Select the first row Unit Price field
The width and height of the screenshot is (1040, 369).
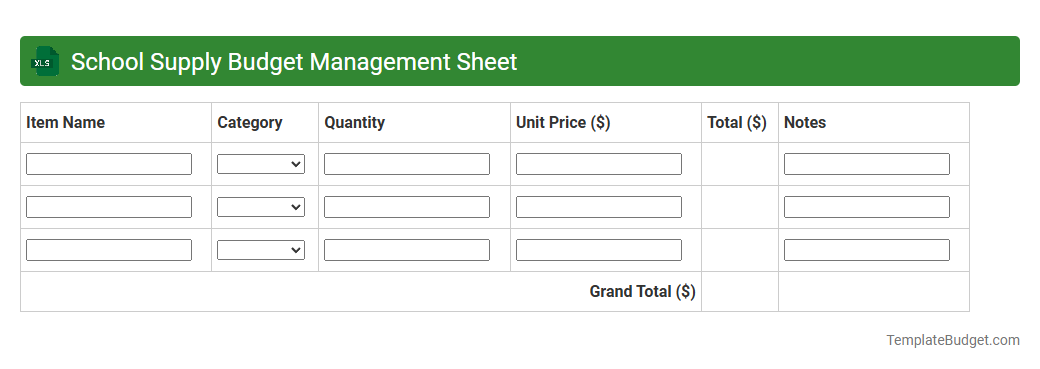pyautogui.click(x=598, y=164)
